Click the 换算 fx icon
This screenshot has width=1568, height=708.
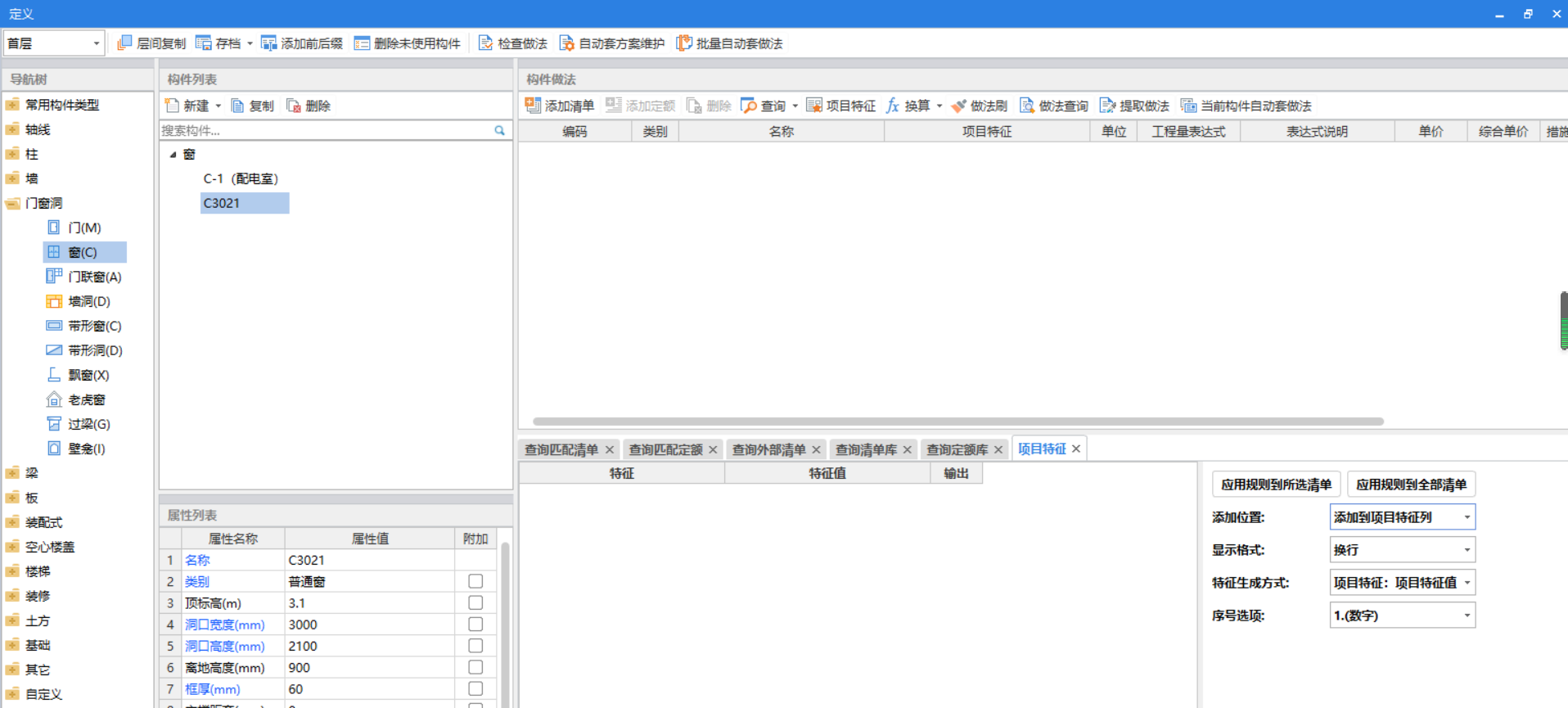pos(893,106)
